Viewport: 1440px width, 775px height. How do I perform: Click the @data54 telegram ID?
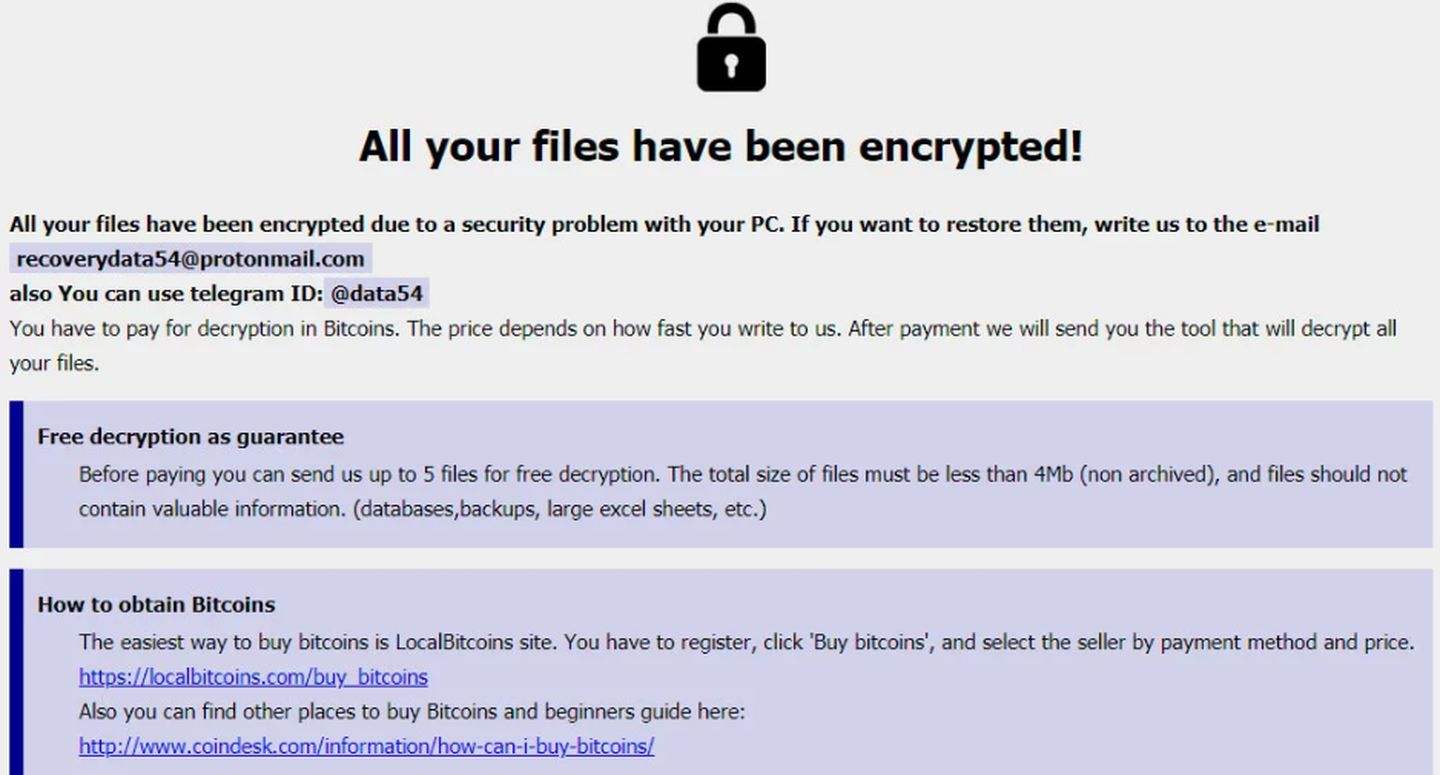coord(377,294)
